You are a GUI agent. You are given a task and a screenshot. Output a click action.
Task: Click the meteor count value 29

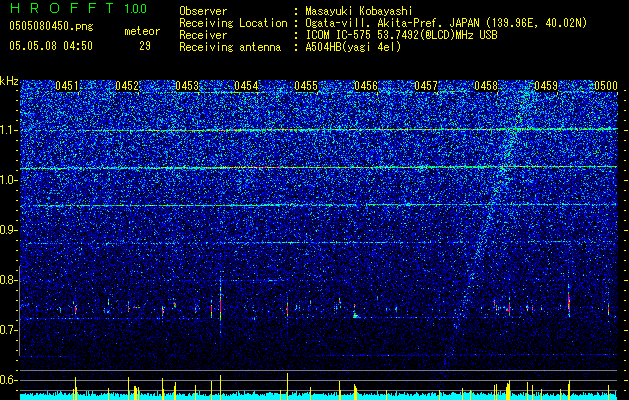point(145,46)
